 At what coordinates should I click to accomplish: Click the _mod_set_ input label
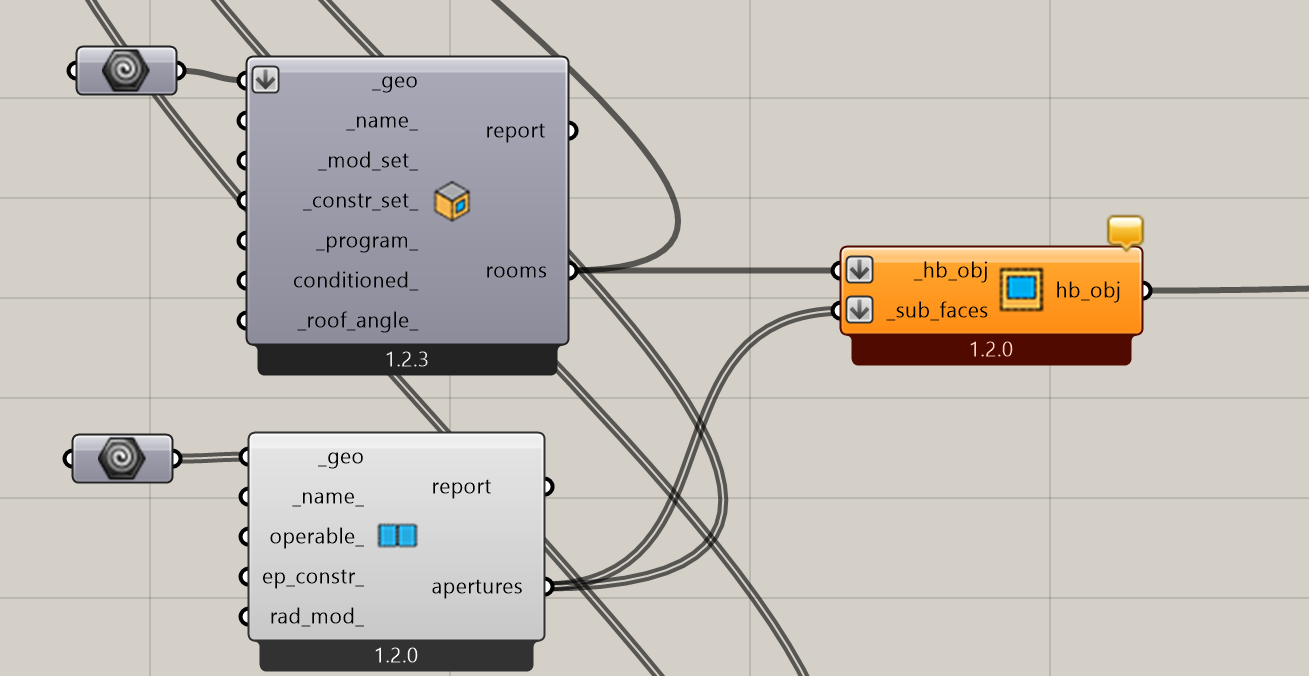[367, 161]
